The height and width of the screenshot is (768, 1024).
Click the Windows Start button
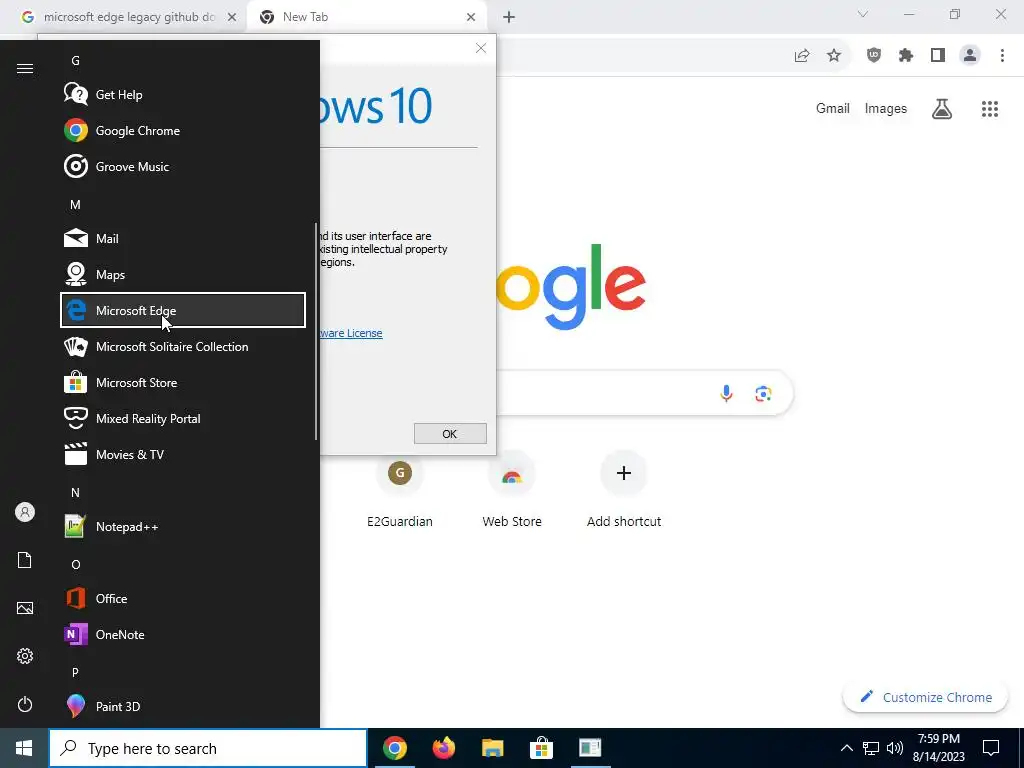24,748
